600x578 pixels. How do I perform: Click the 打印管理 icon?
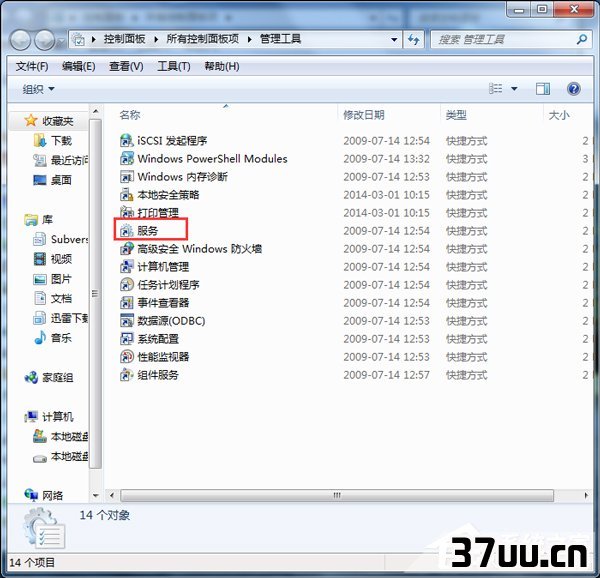(127, 212)
